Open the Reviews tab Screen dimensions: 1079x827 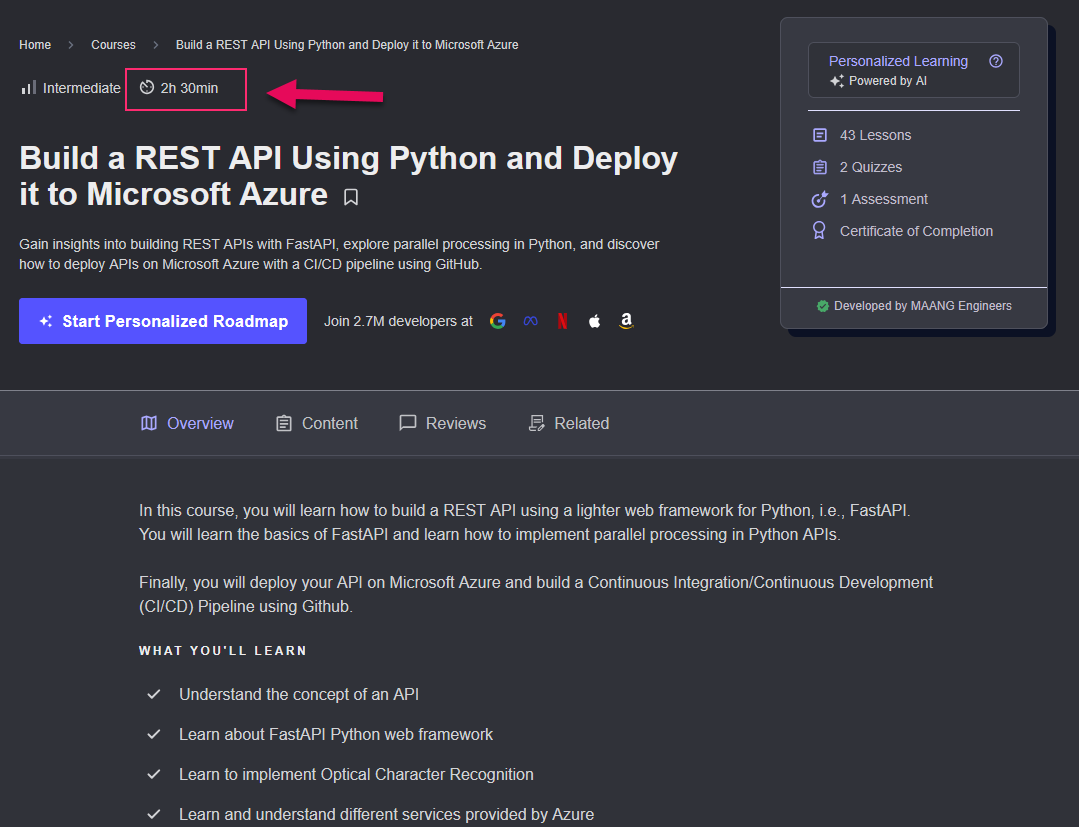(442, 423)
